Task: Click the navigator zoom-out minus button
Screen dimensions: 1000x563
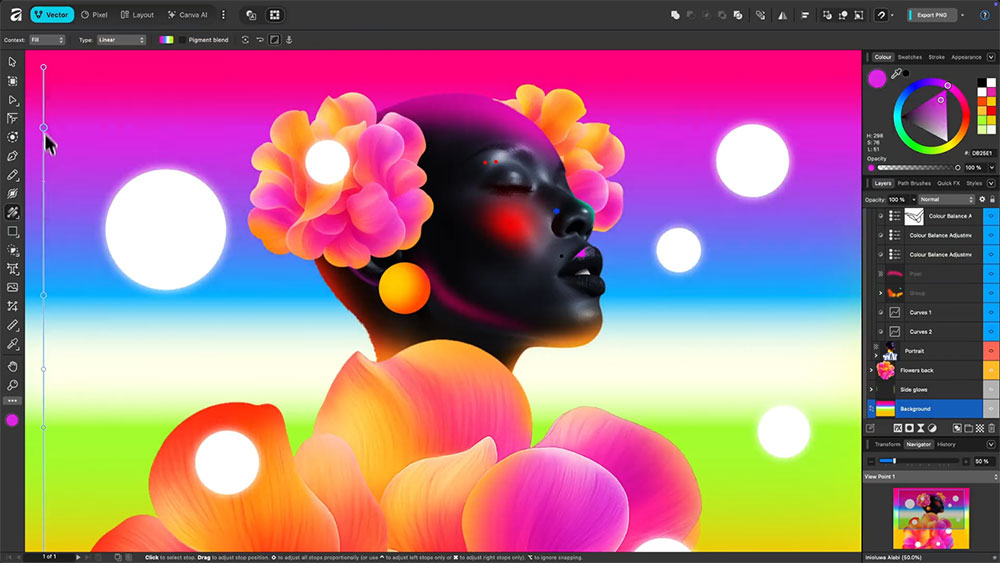Action: (871, 461)
